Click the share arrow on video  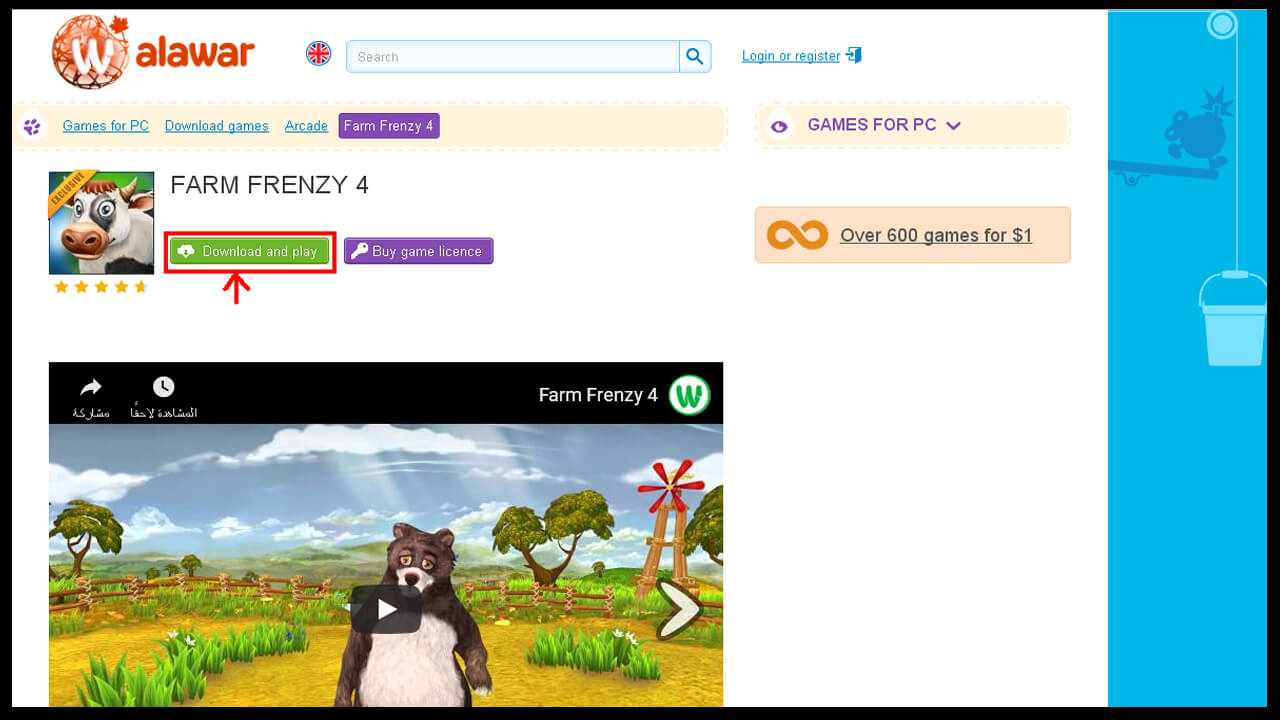91,388
